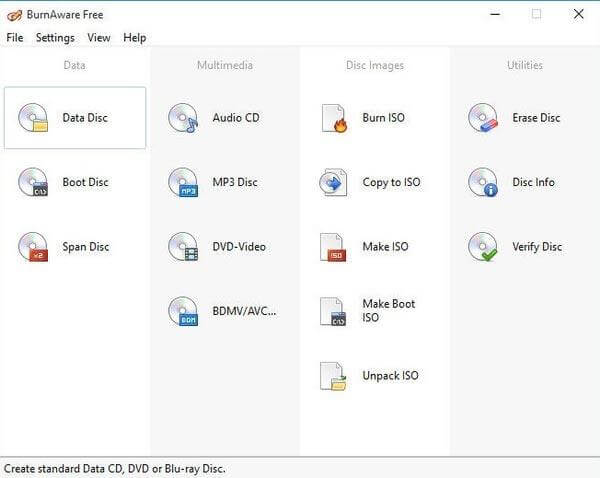
Task: Open the MP3 Disc icon
Action: tap(183, 182)
